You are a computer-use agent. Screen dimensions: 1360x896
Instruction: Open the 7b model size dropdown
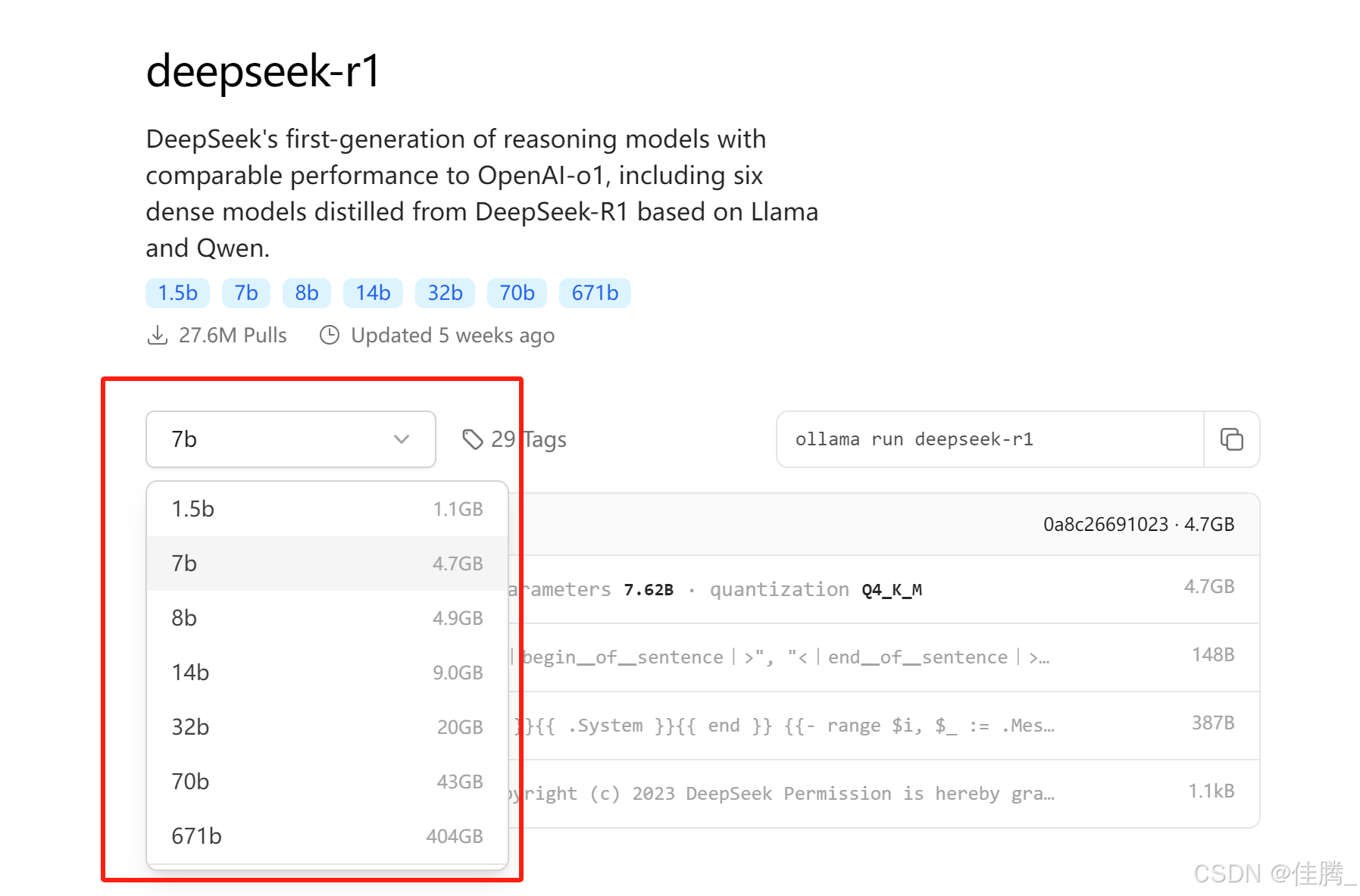coord(290,439)
